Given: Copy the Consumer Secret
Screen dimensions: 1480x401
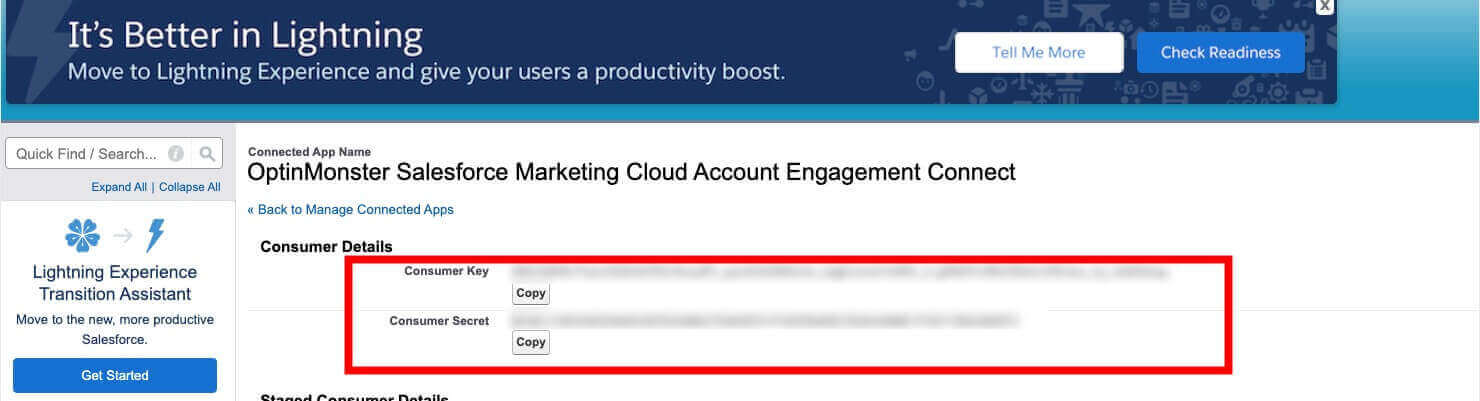Looking at the screenshot, I should point(530,342).
